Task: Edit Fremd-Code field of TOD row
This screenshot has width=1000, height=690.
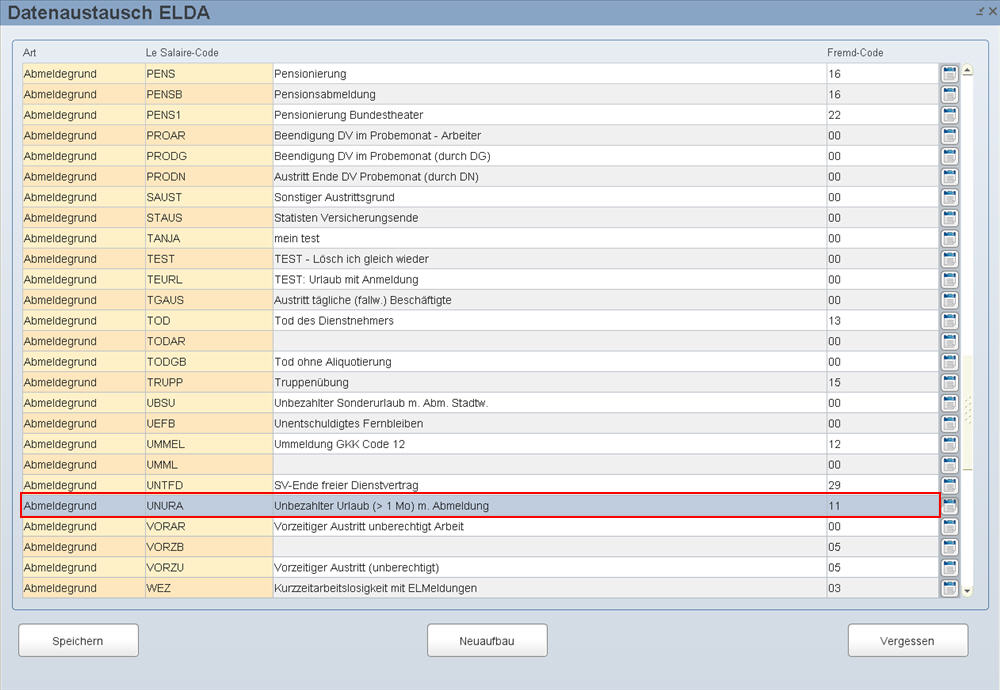Action: click(883, 321)
